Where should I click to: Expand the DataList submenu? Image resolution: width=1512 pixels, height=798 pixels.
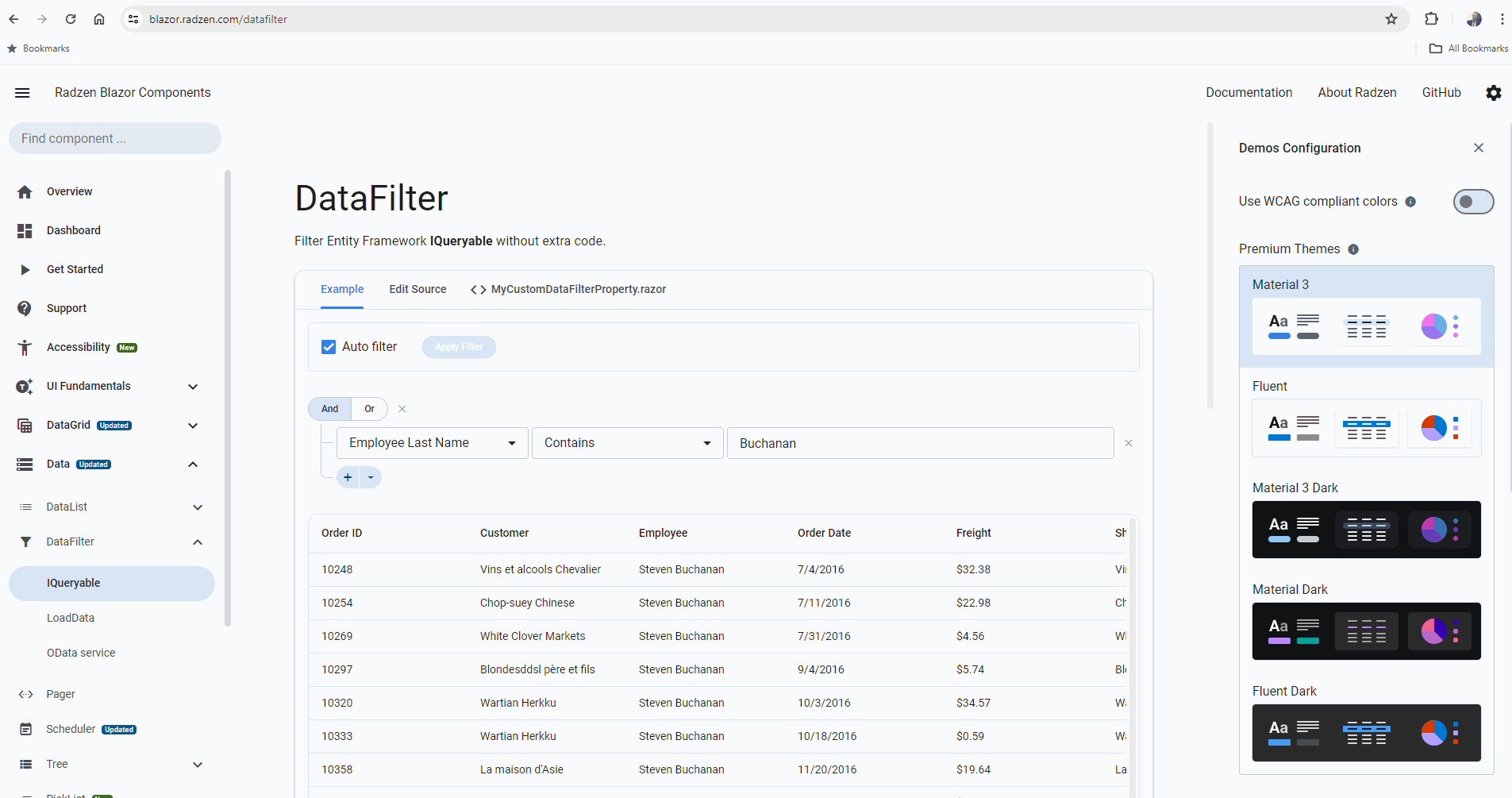click(198, 507)
